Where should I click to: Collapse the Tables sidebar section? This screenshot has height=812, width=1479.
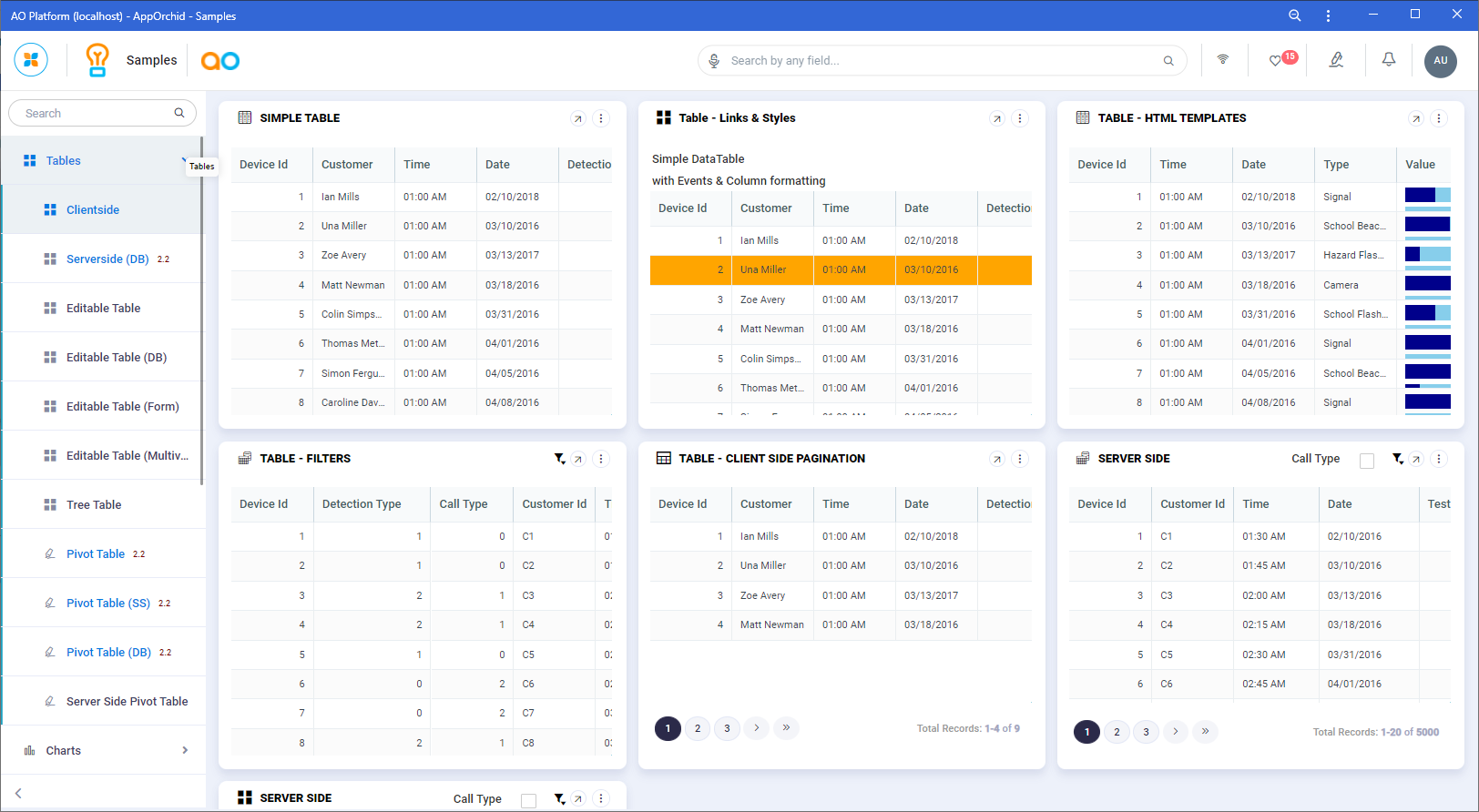[x=183, y=161]
